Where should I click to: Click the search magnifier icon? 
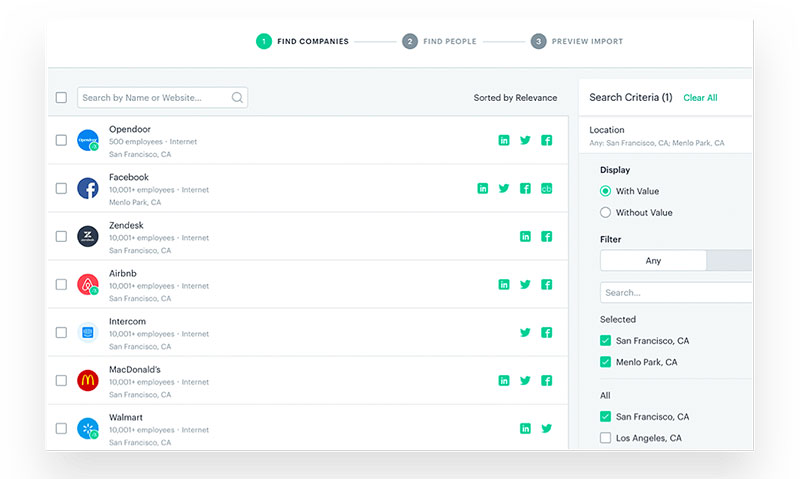pyautogui.click(x=237, y=97)
